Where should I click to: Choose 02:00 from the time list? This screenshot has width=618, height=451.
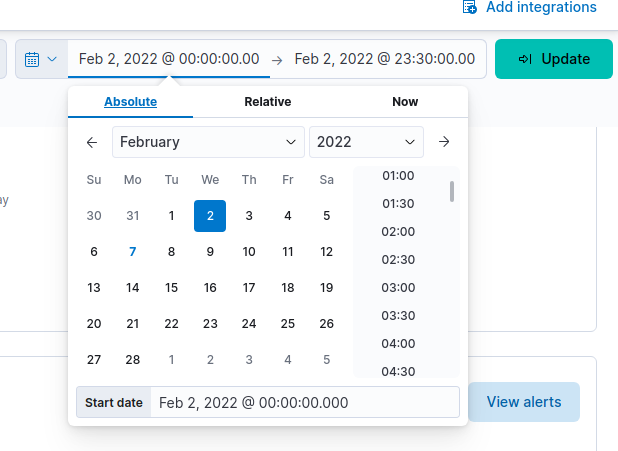pos(398,231)
